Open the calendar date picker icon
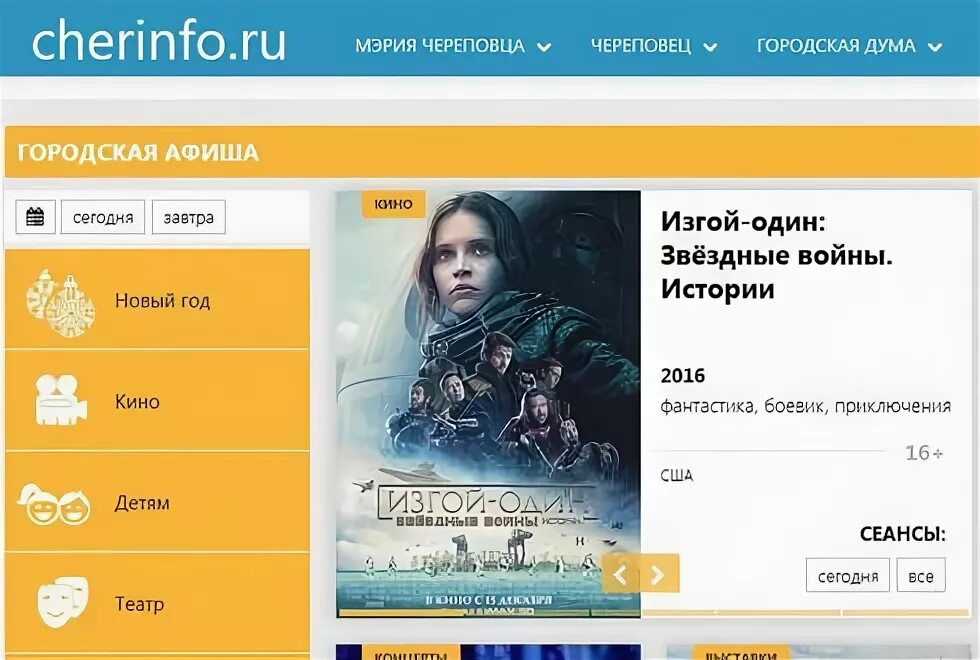 coord(36,217)
